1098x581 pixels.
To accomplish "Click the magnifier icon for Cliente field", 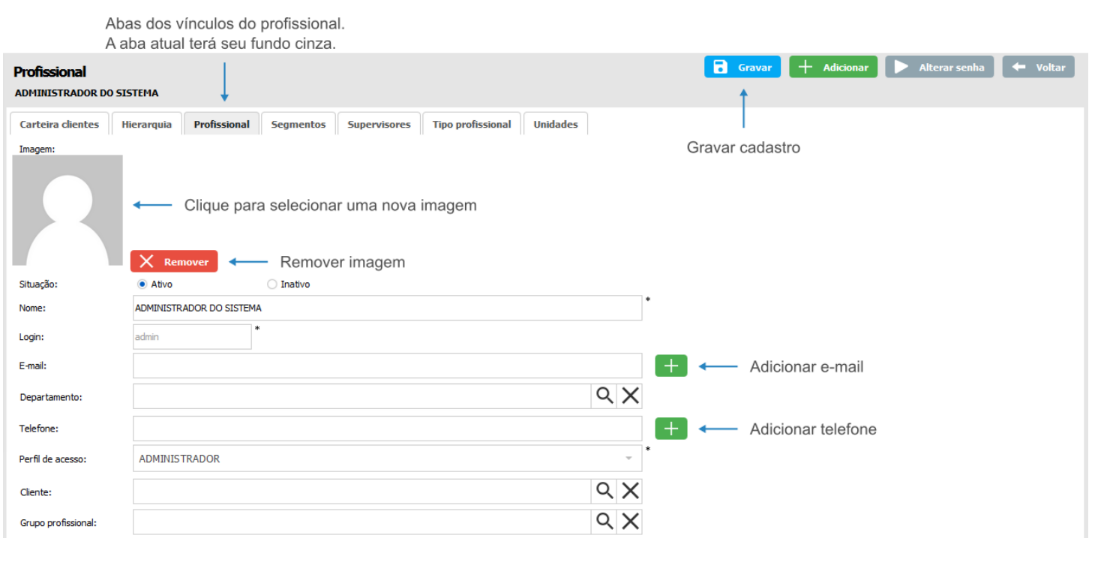I will coord(604,490).
